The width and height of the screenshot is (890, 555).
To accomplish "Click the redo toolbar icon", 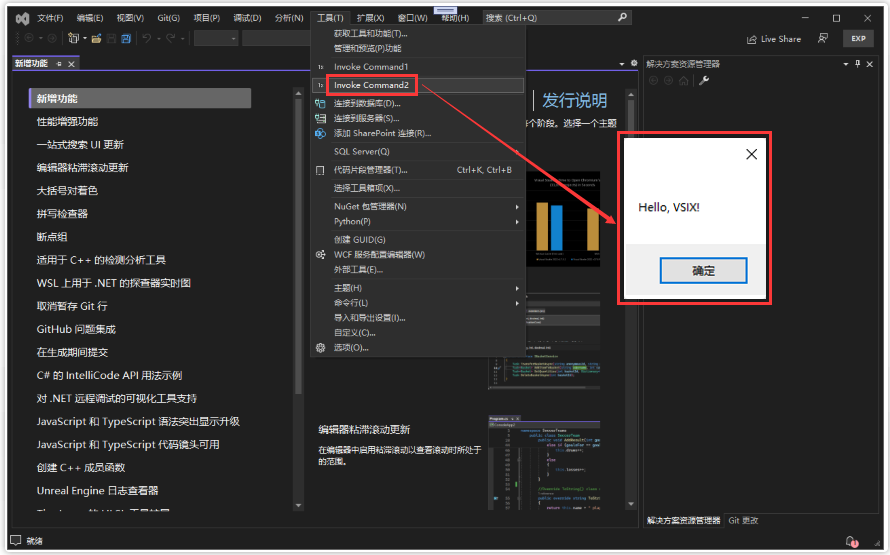I will tap(170, 38).
